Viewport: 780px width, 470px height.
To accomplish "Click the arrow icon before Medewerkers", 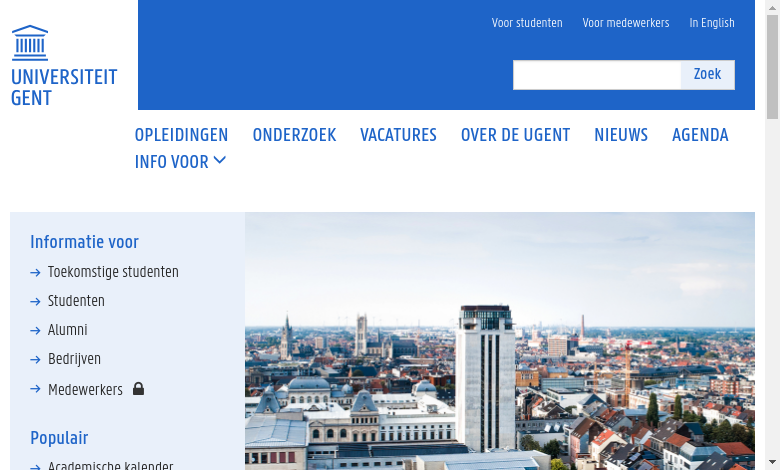I will [35, 390].
